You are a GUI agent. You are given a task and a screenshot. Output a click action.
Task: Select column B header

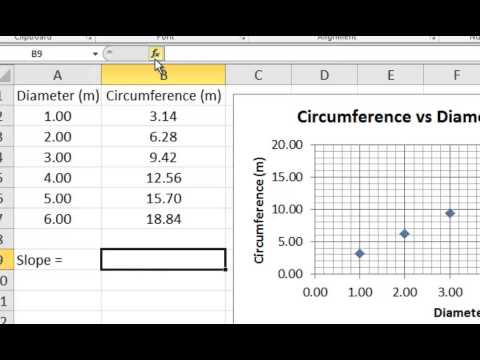pyautogui.click(x=163, y=75)
